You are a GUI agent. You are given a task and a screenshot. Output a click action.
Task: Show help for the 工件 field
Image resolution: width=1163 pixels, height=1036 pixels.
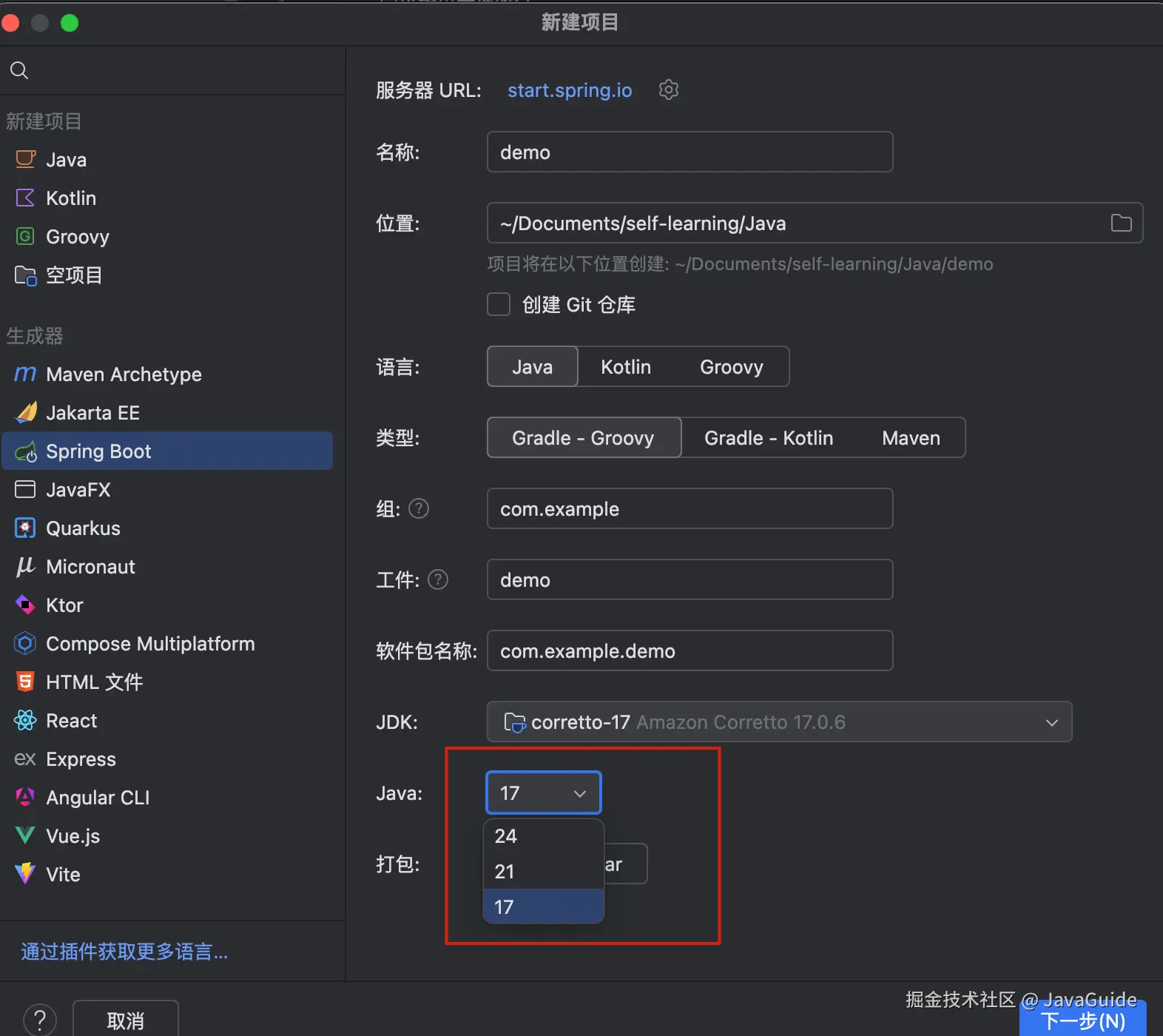[x=438, y=579]
